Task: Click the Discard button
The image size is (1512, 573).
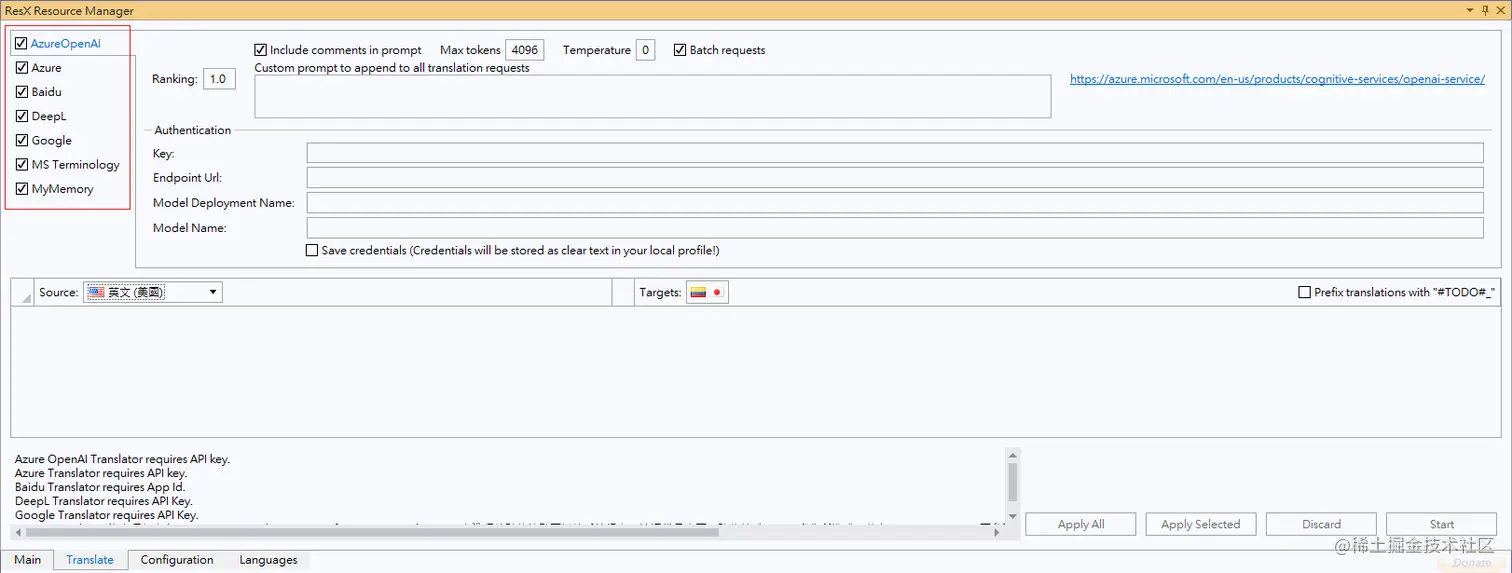Action: point(1321,524)
